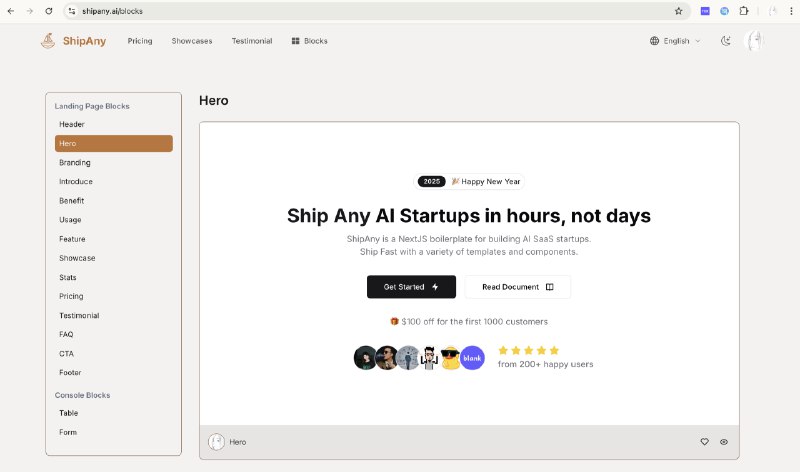The image size is (800, 472).
Task: Click the browser back arrow
Action: pos(11,11)
